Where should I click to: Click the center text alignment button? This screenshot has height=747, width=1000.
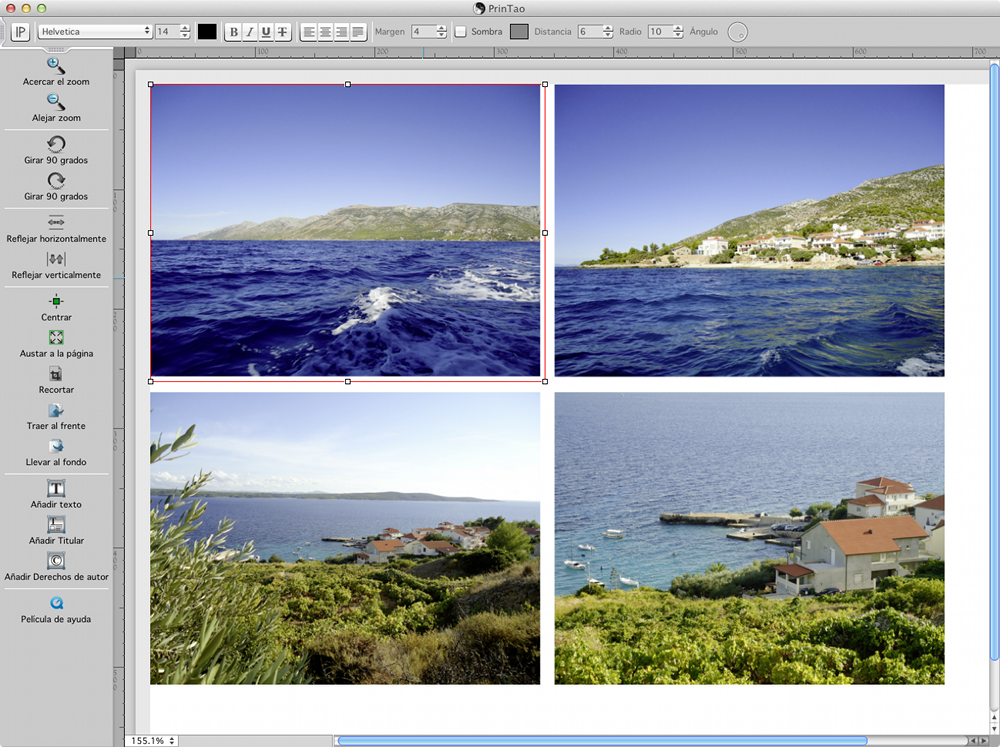[325, 32]
